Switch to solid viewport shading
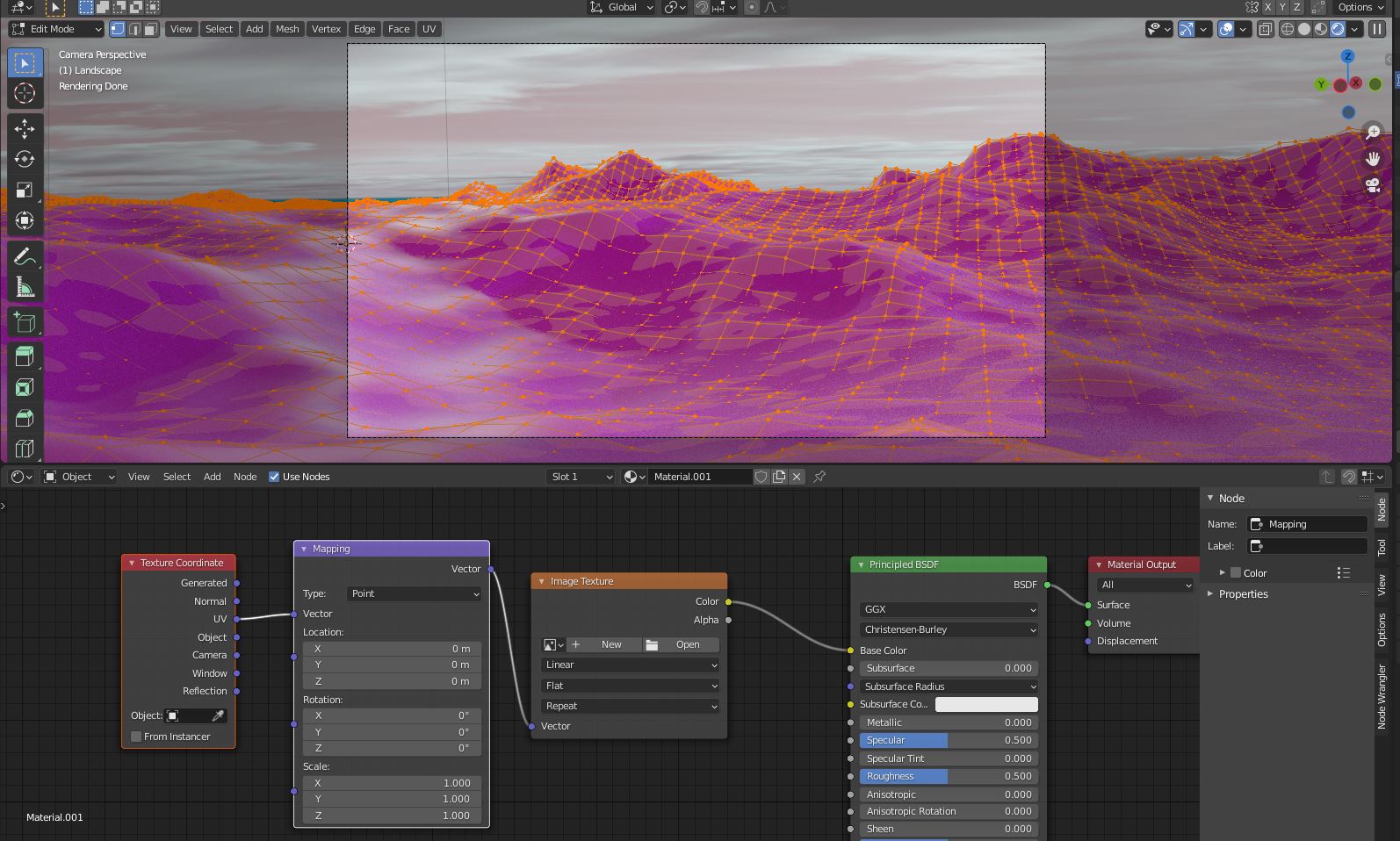 point(1304,29)
